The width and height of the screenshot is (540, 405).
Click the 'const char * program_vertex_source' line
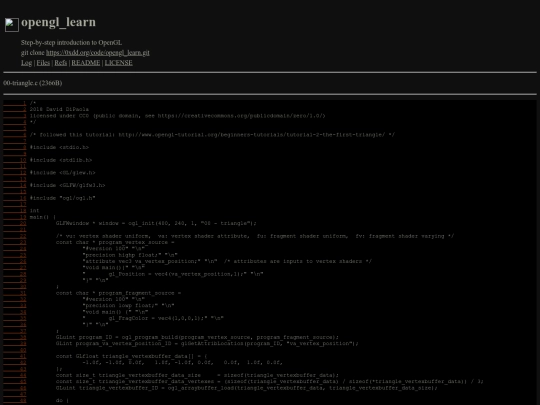pyautogui.click(x=115, y=242)
